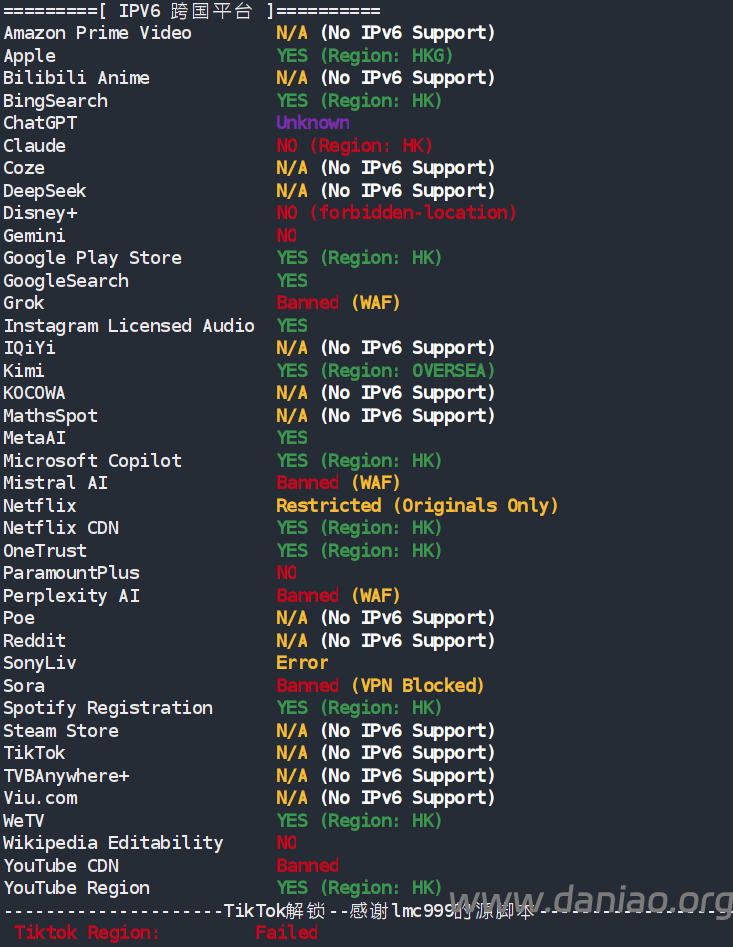Screen dimensions: 733x947
Task: Click the Spotify Registration row label
Action: pyautogui.click(x=109, y=708)
